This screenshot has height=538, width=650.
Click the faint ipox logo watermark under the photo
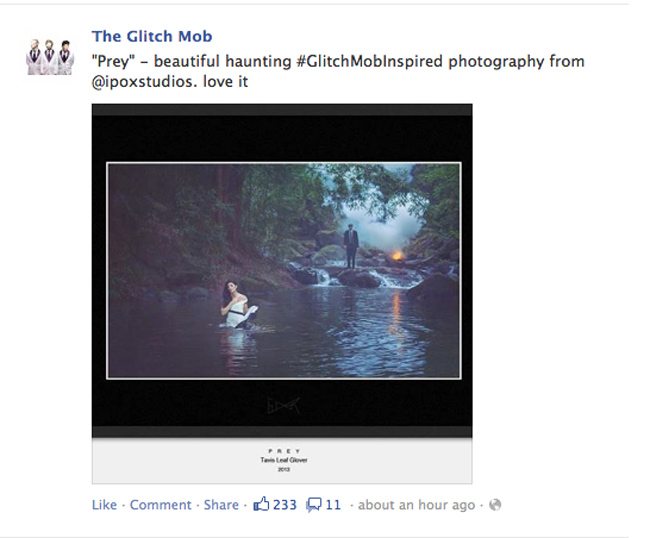click(283, 405)
